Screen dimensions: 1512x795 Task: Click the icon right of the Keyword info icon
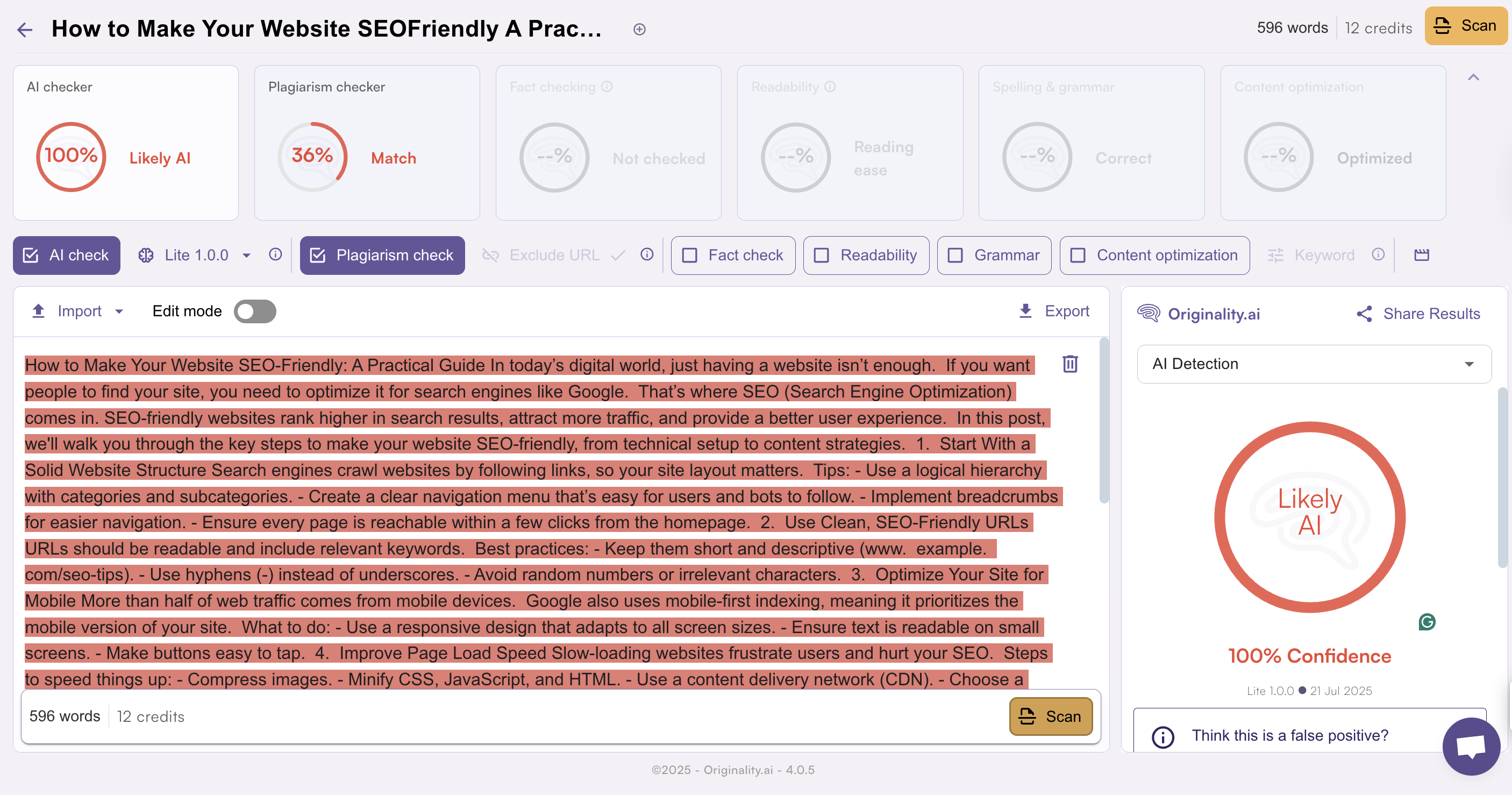[x=1422, y=255]
